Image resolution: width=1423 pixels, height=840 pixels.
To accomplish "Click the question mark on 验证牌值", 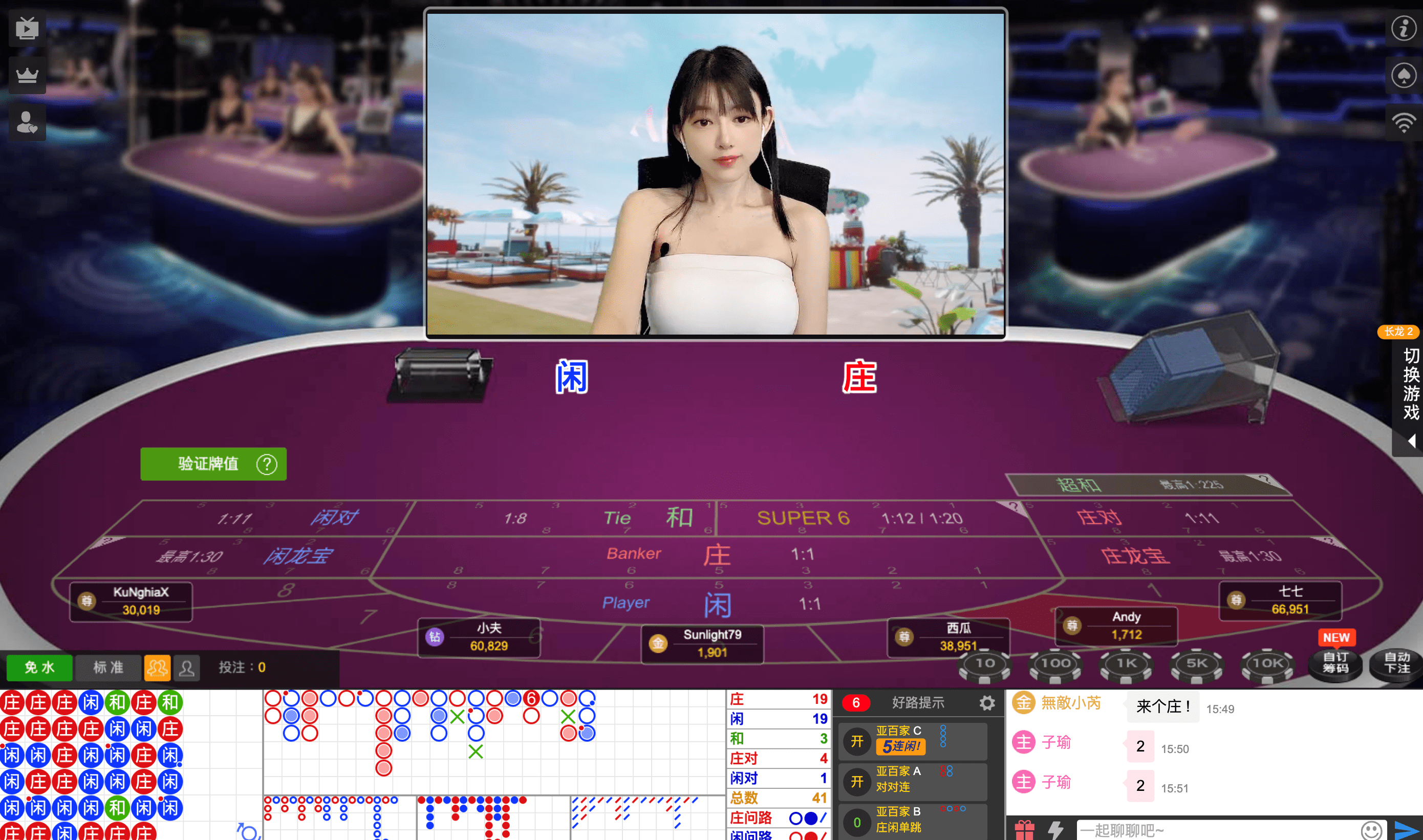I will (267, 464).
